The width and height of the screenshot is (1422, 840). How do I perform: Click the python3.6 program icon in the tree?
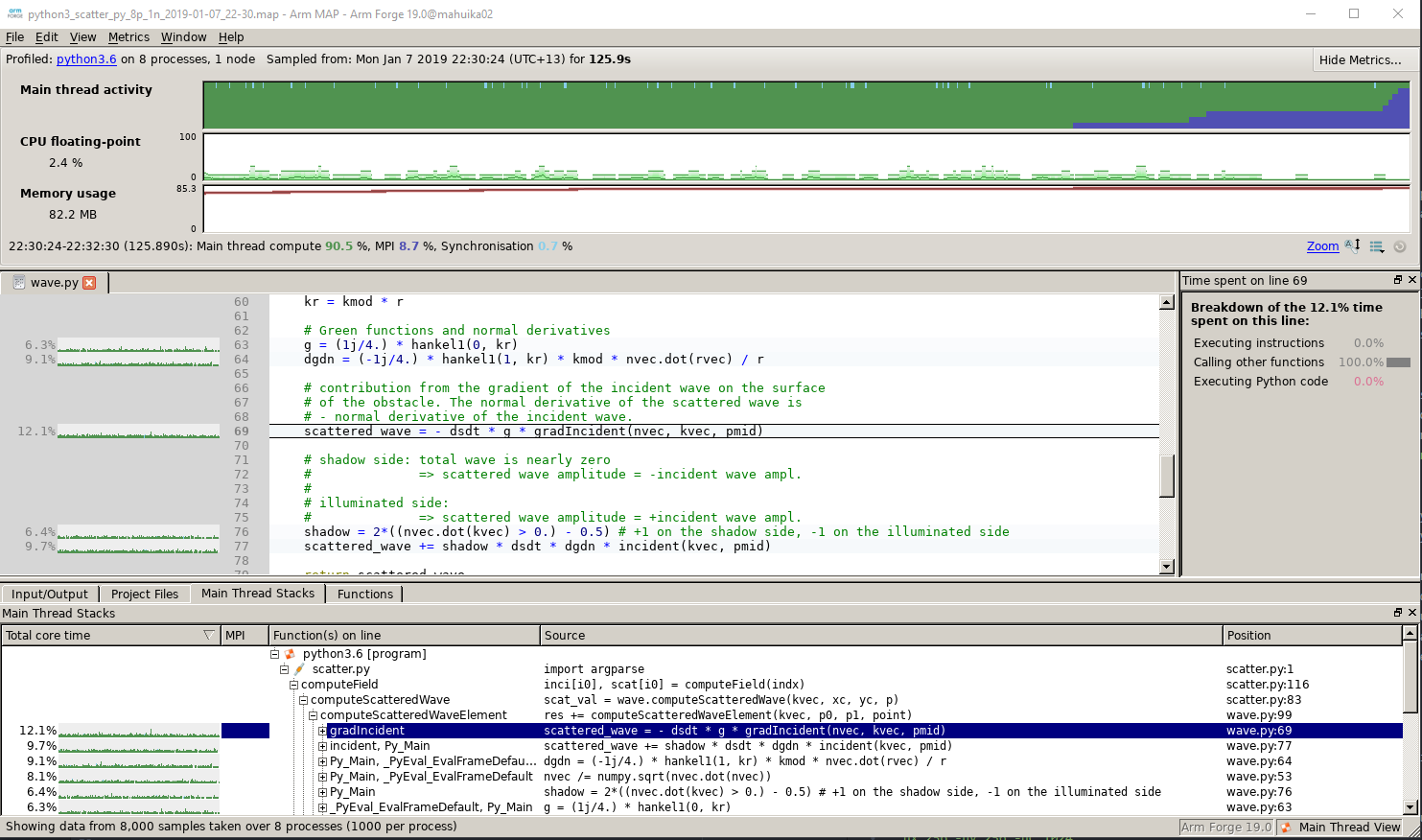click(x=291, y=653)
